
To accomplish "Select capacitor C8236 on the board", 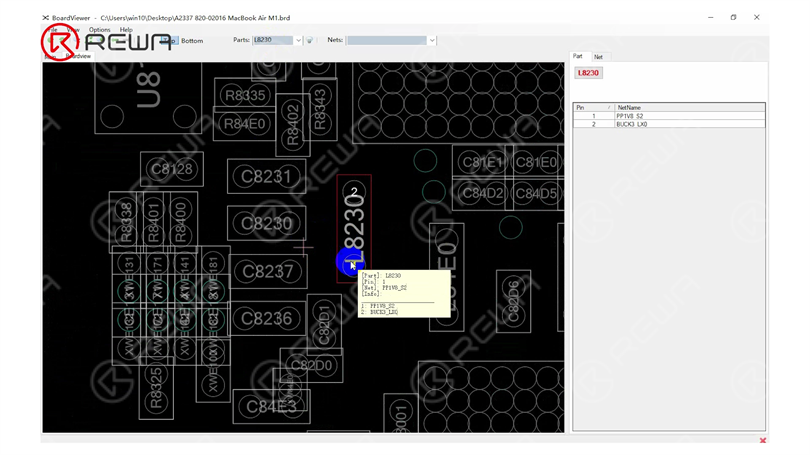I will 267,318.
